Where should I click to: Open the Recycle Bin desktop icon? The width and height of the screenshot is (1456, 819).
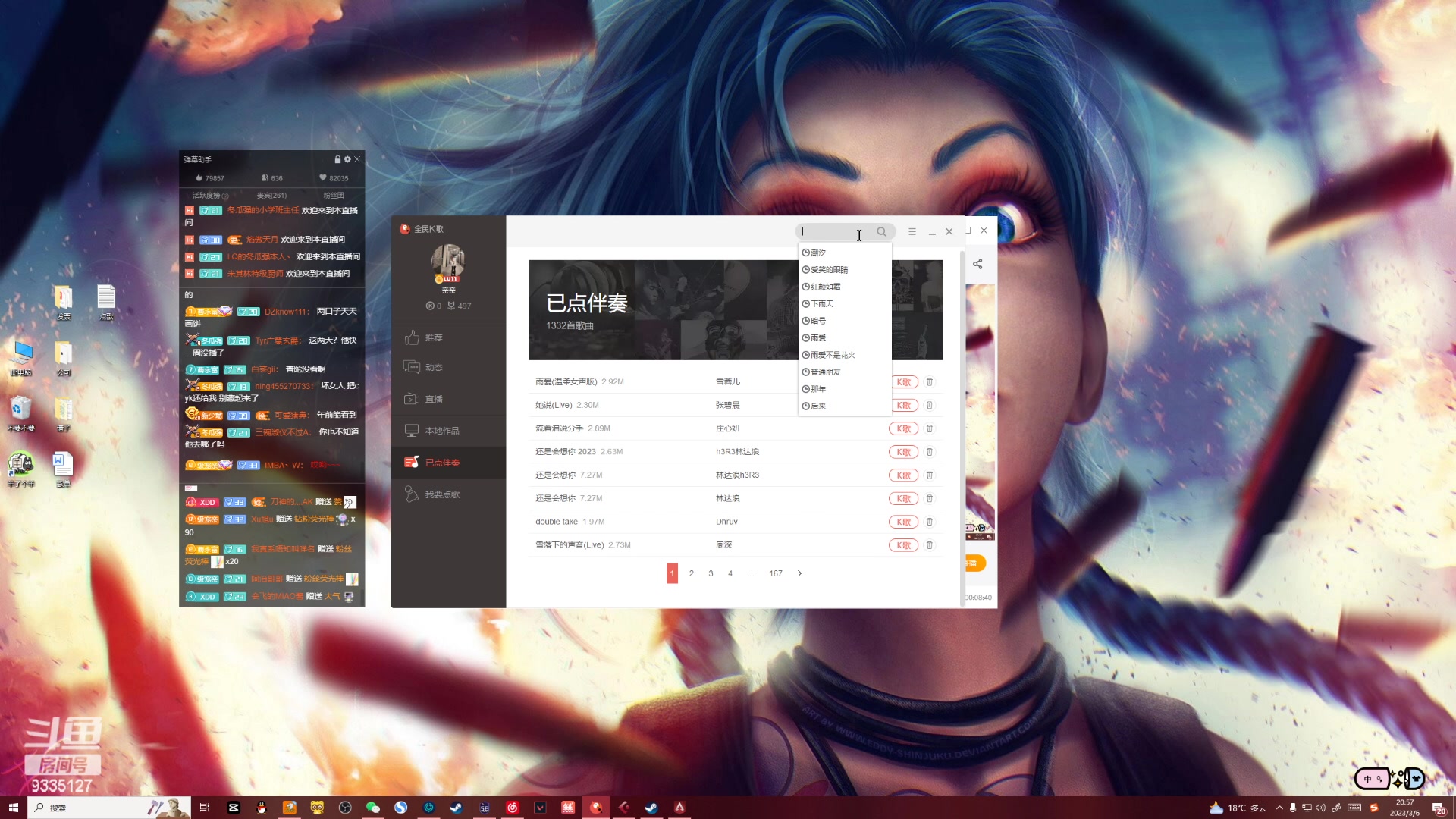click(x=20, y=413)
